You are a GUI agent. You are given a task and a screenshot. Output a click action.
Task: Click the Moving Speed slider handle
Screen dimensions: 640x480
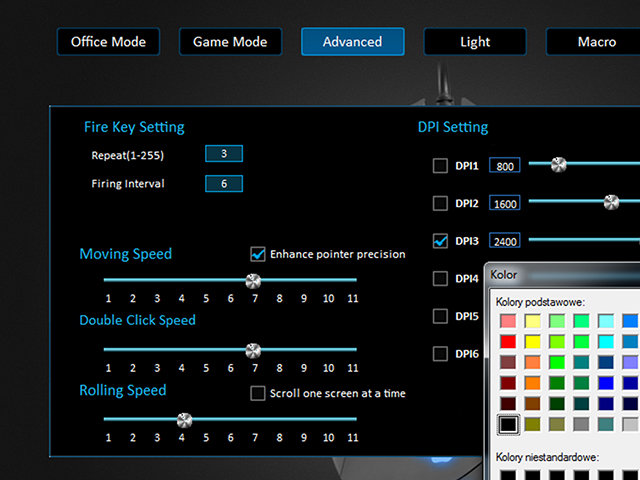[x=253, y=281]
